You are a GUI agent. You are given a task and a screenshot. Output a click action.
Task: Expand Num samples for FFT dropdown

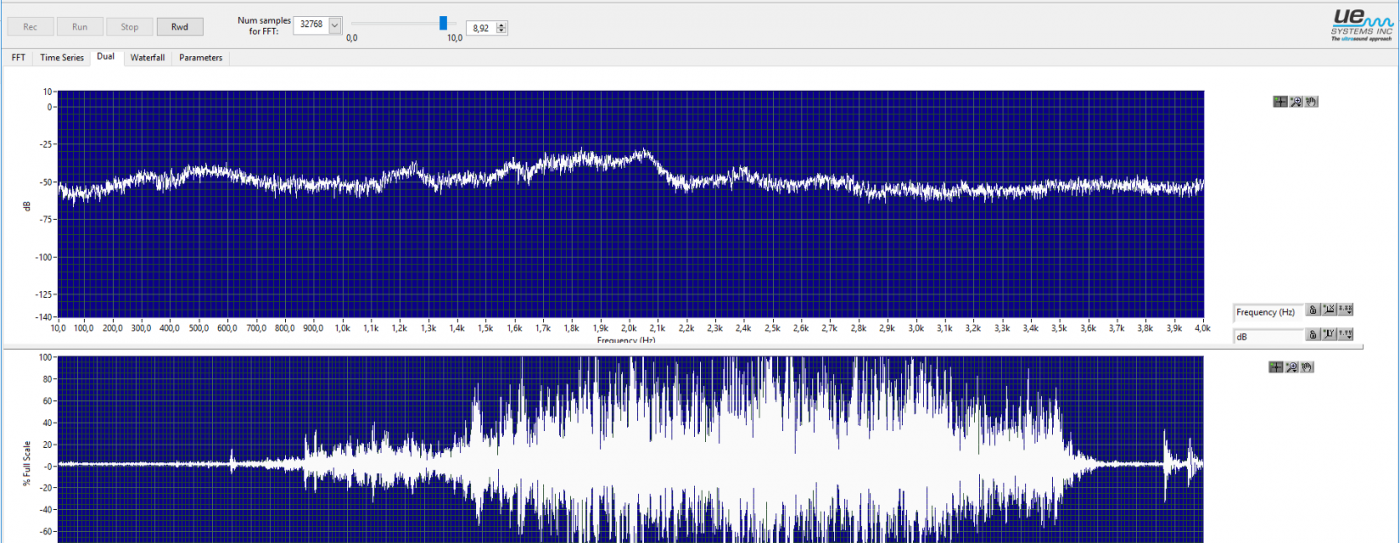click(x=334, y=27)
